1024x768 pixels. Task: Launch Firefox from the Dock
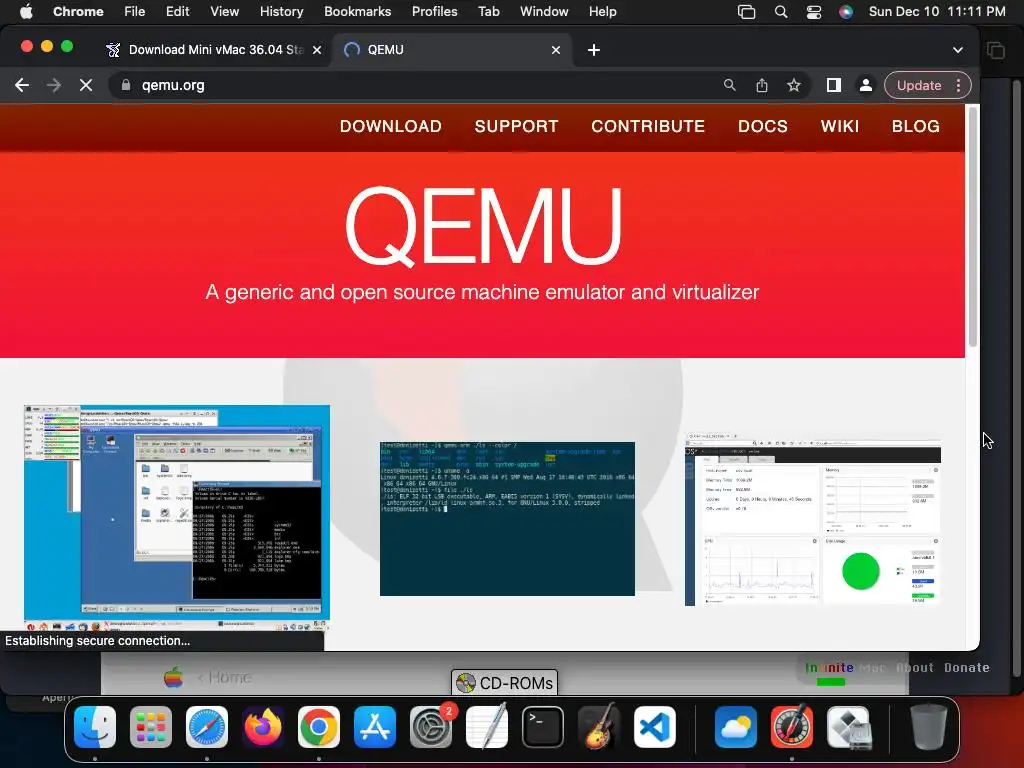click(x=263, y=726)
